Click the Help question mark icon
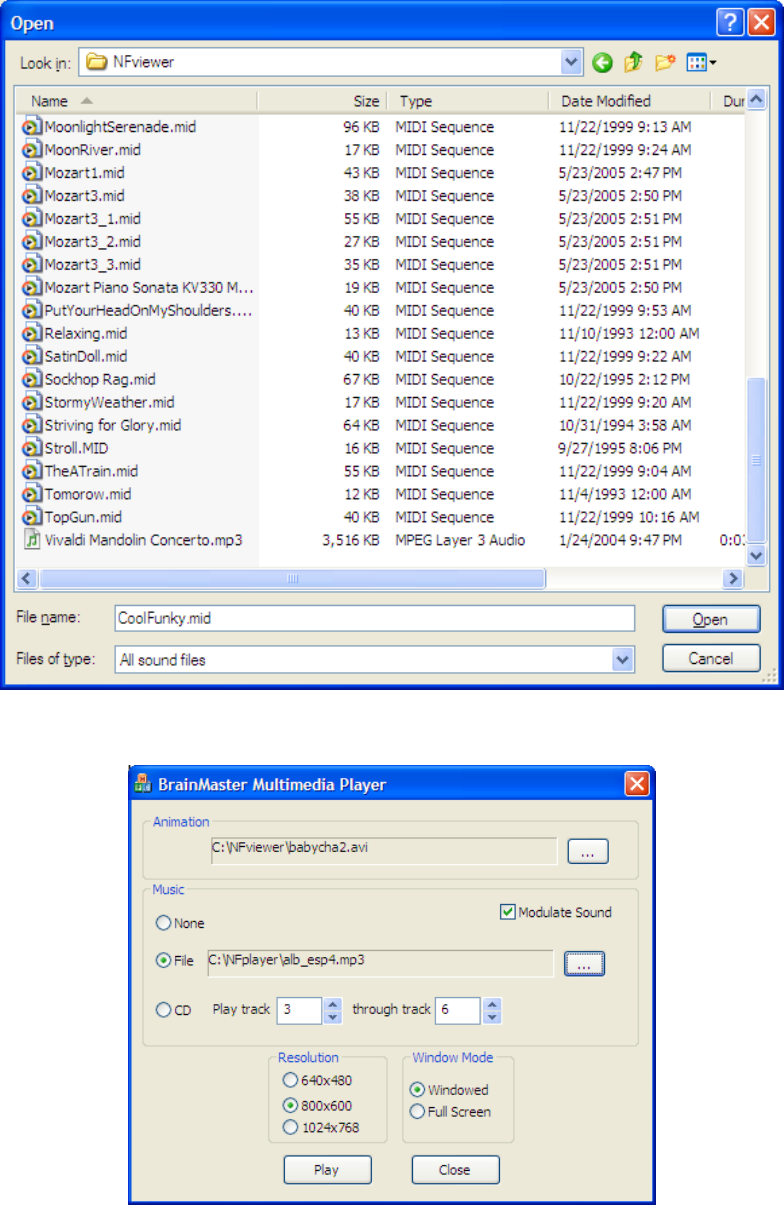Viewport: 784px width, 1205px height. point(731,22)
